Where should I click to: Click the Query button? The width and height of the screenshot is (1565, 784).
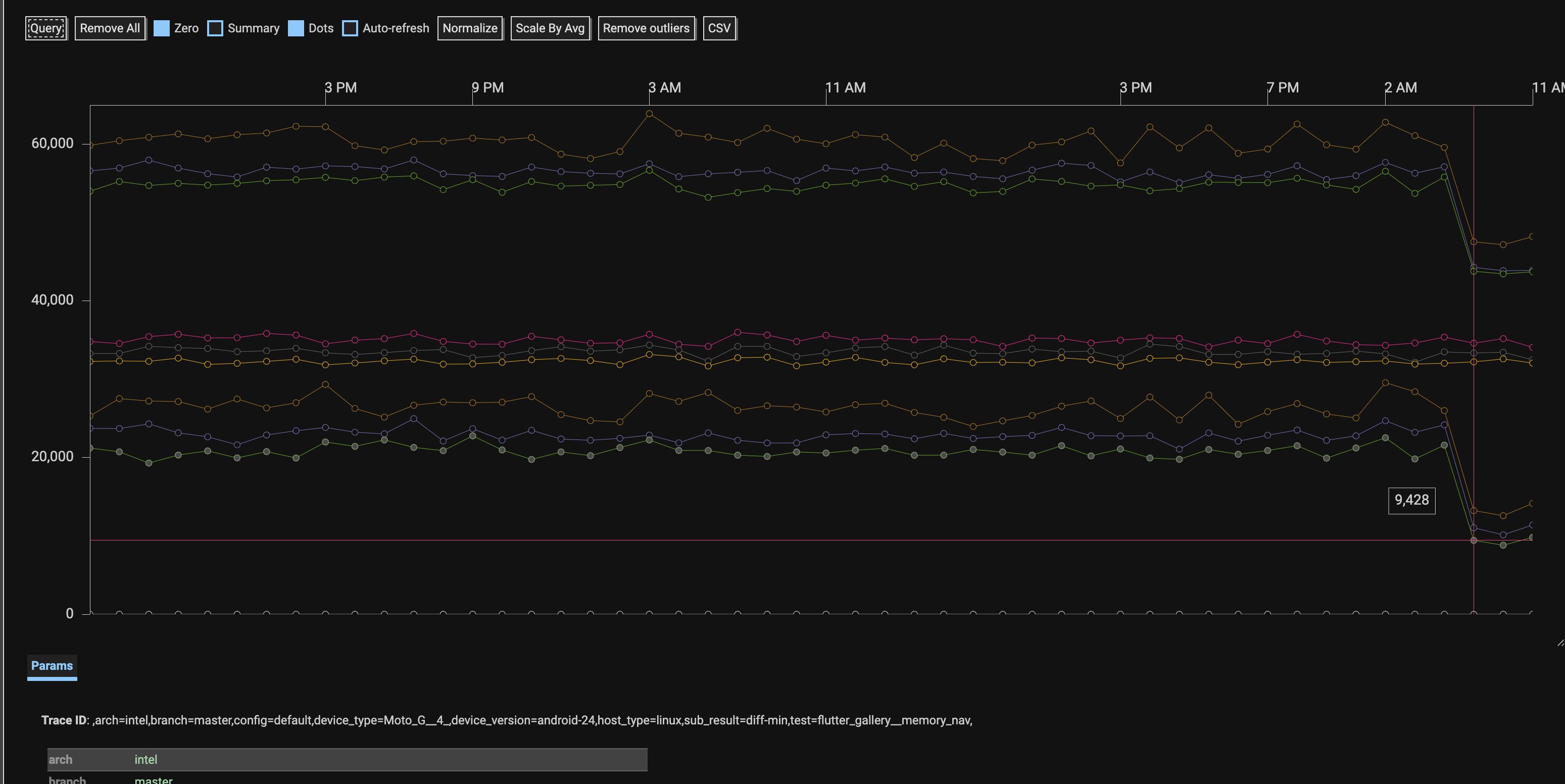click(x=45, y=28)
